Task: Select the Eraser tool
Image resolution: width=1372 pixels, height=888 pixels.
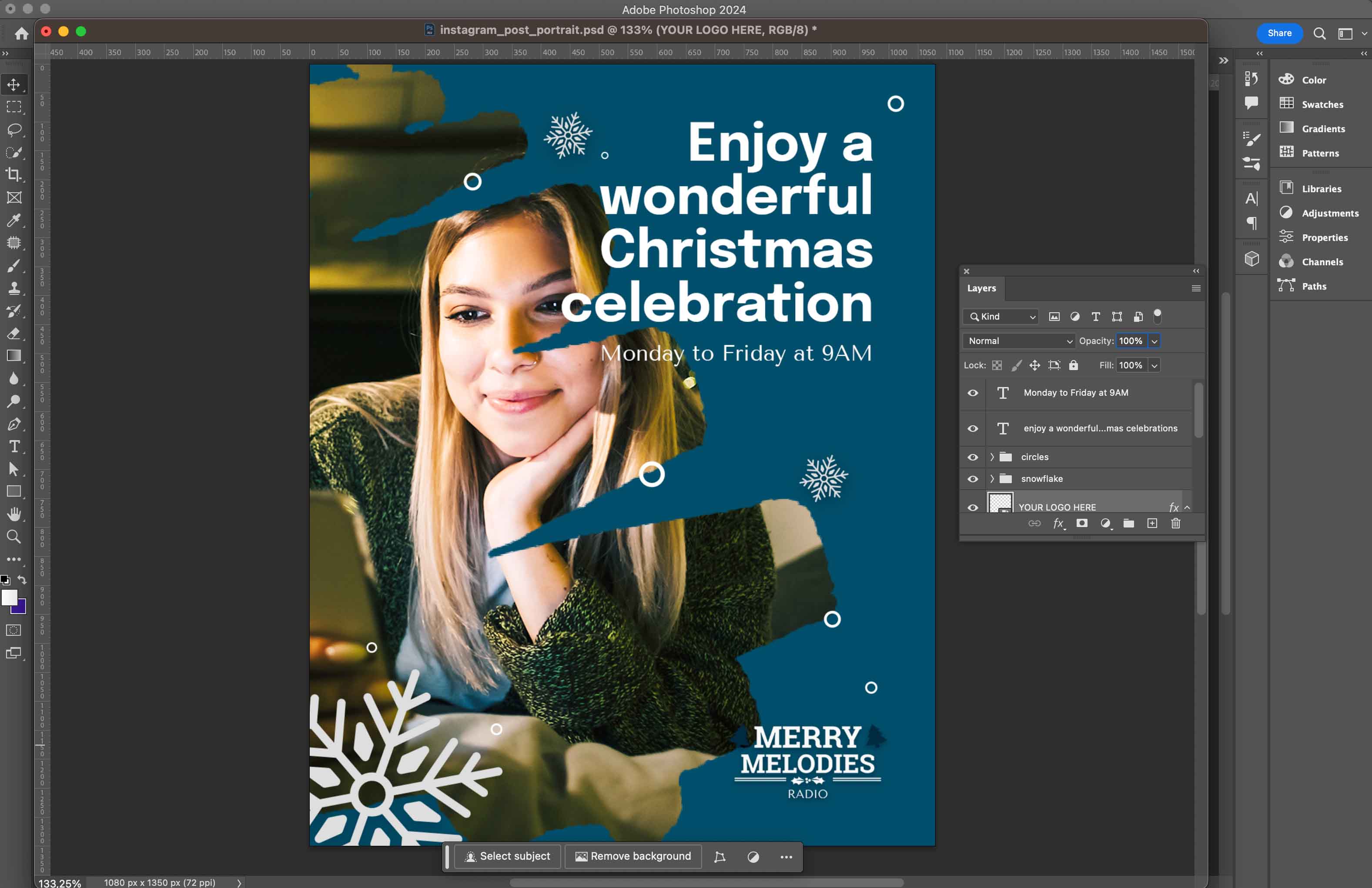Action: click(14, 334)
